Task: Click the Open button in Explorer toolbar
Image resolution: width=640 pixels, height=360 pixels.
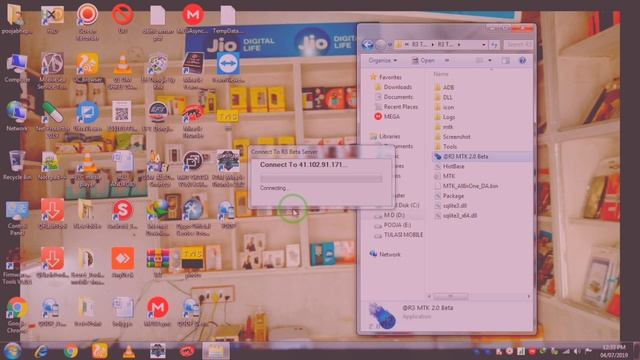Action: [x=422, y=60]
